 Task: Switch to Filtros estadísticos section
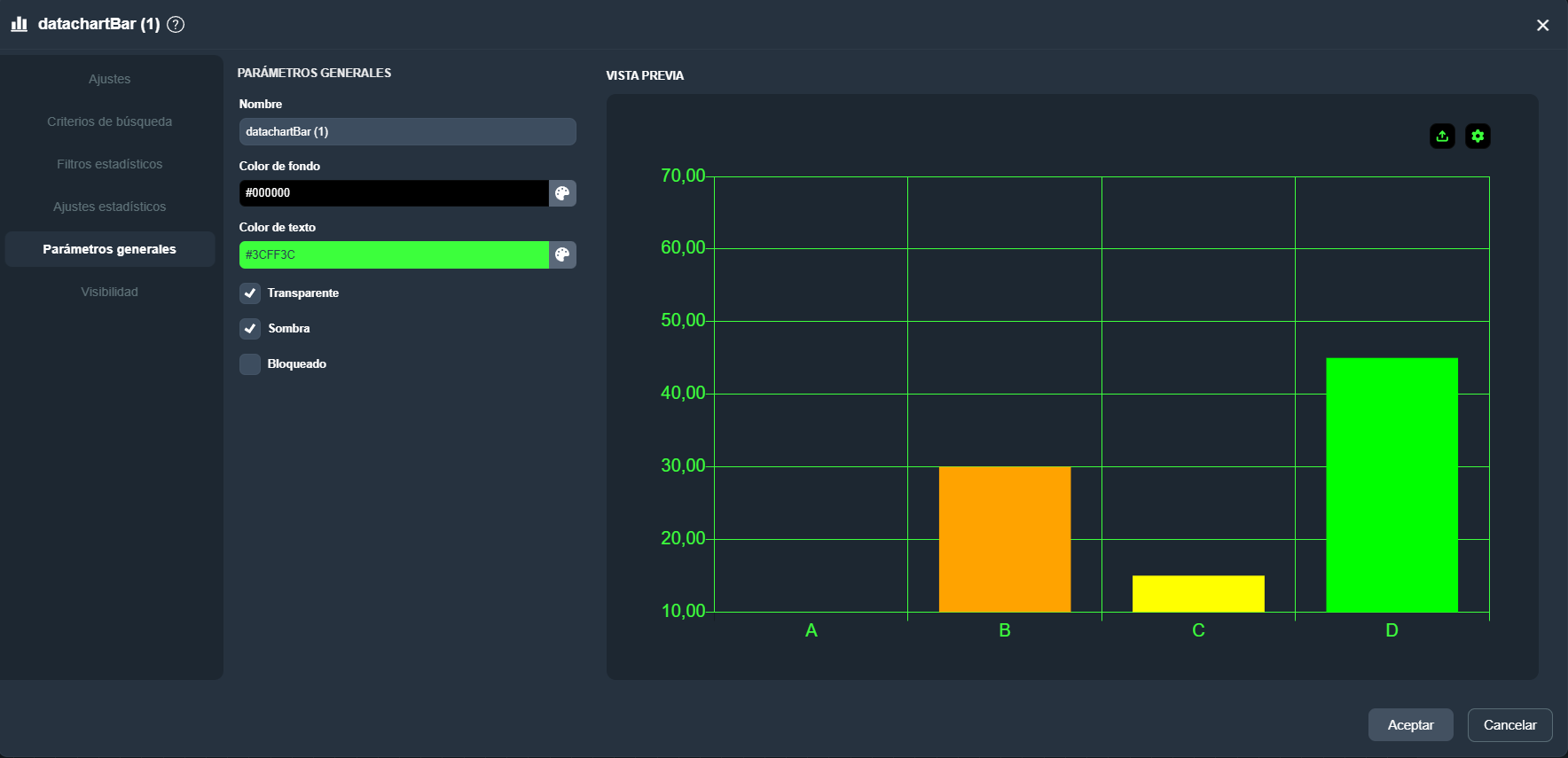(110, 164)
